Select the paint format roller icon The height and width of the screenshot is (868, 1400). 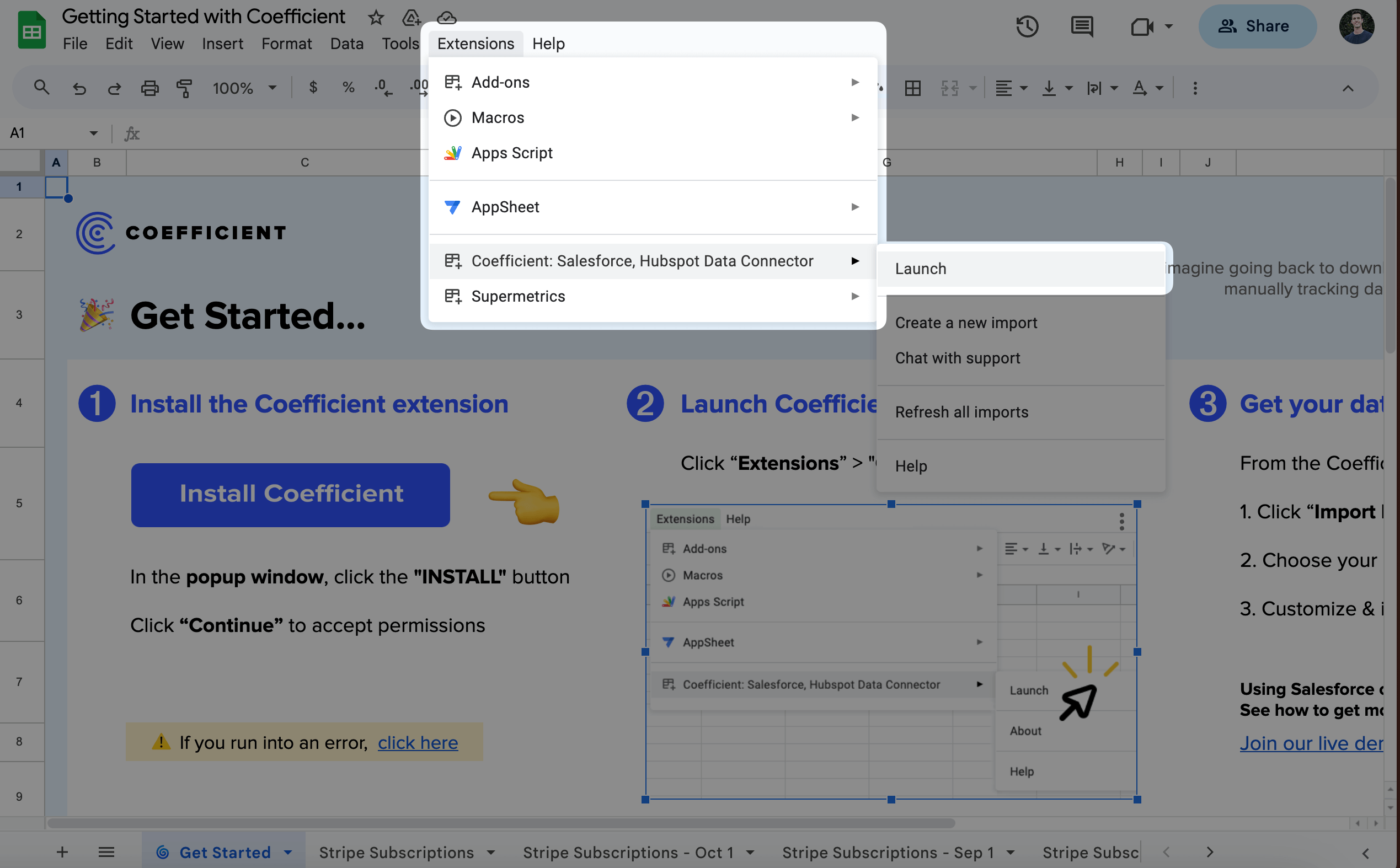(184, 88)
